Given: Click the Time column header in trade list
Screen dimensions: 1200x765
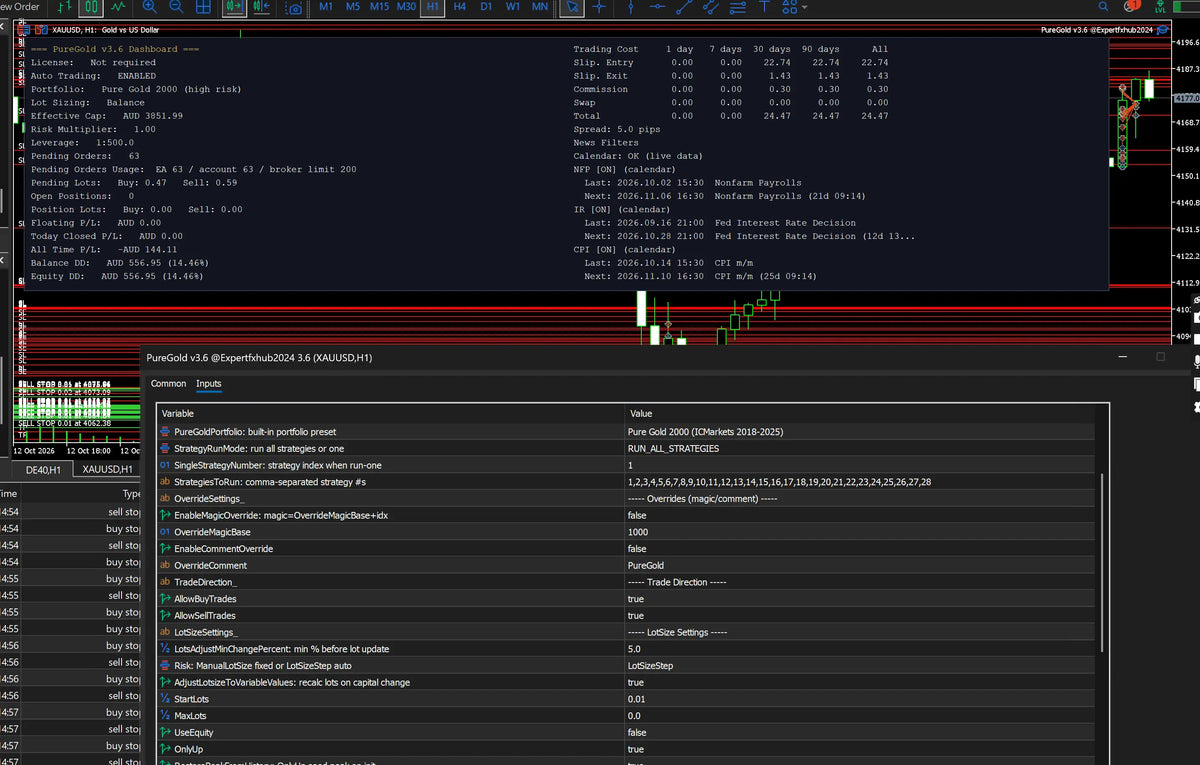Looking at the screenshot, I should point(8,494).
